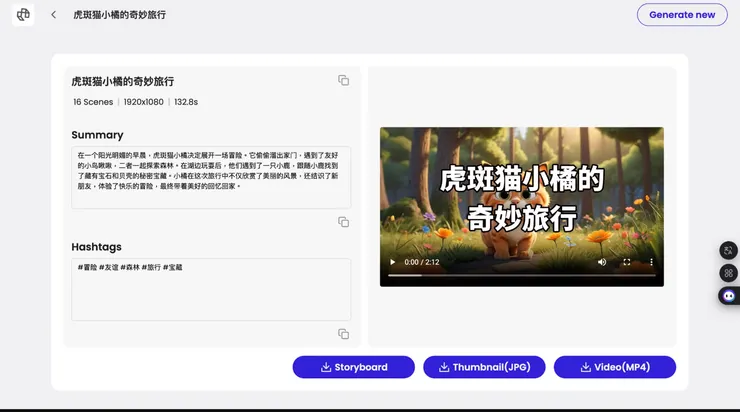
Task: Enter fullscreen mode on the video
Action: point(627,262)
